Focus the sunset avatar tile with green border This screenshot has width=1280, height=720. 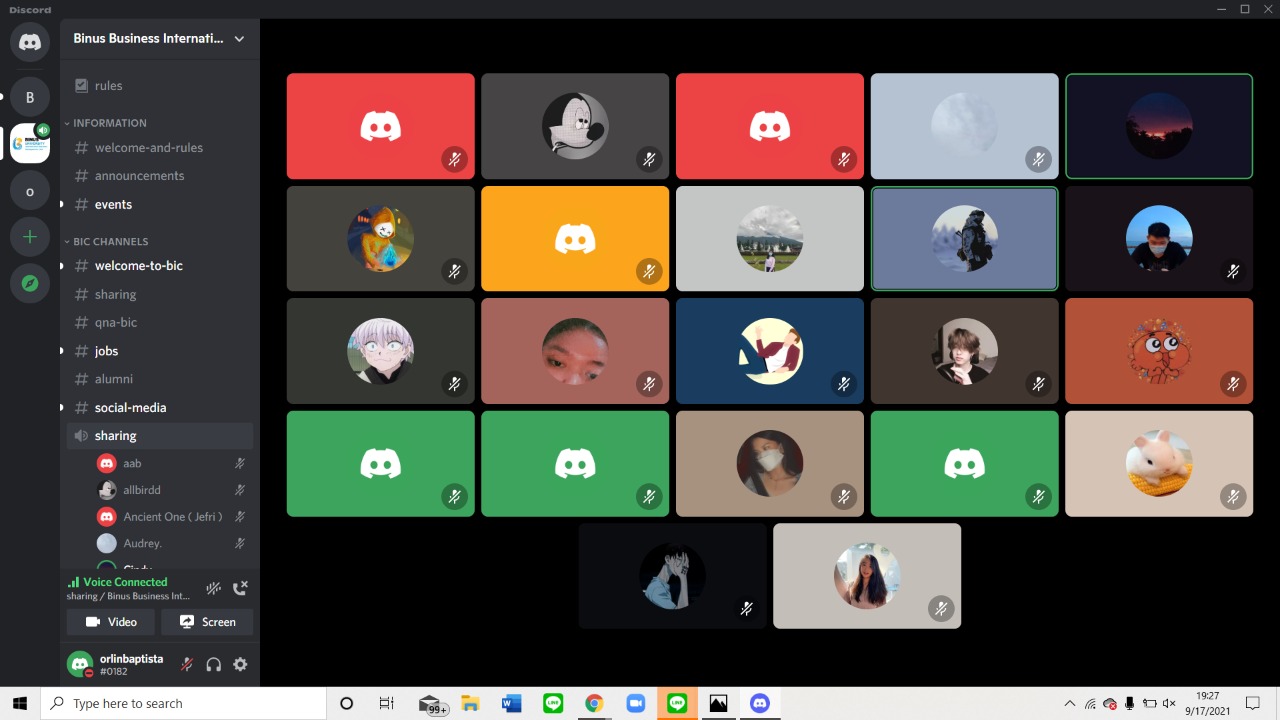pyautogui.click(x=1159, y=126)
